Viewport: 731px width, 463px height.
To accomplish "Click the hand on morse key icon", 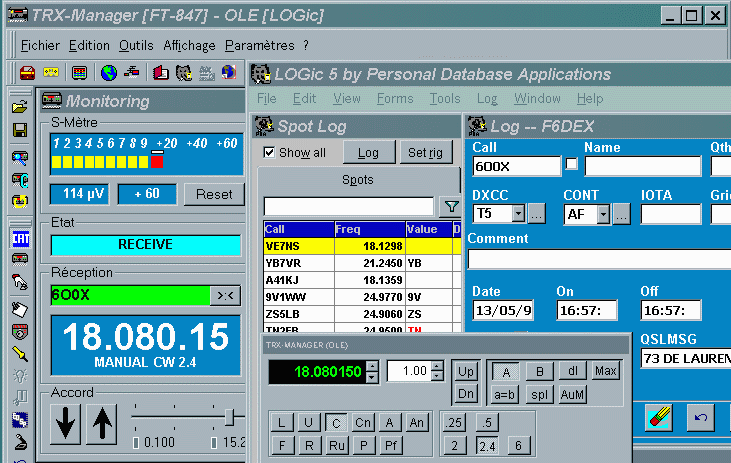I will pyautogui.click(x=20, y=282).
